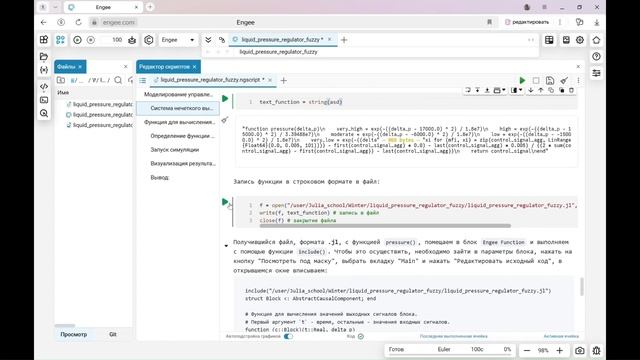Click the link chain icon in toolbar
Screen dimensions: 640x360
click(x=222, y=40)
